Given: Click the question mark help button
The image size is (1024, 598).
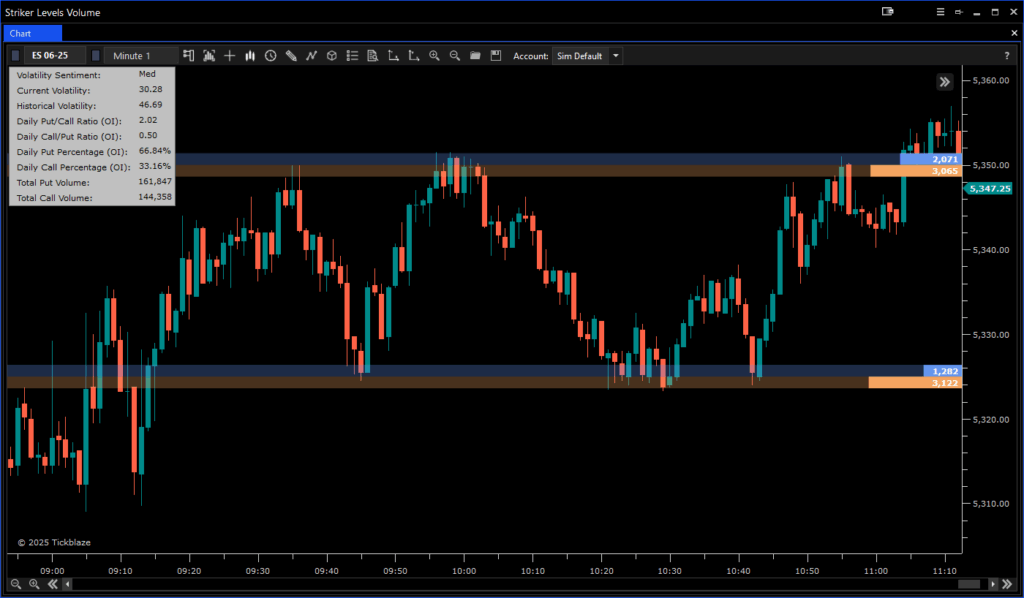Looking at the screenshot, I should pyautogui.click(x=1006, y=56).
